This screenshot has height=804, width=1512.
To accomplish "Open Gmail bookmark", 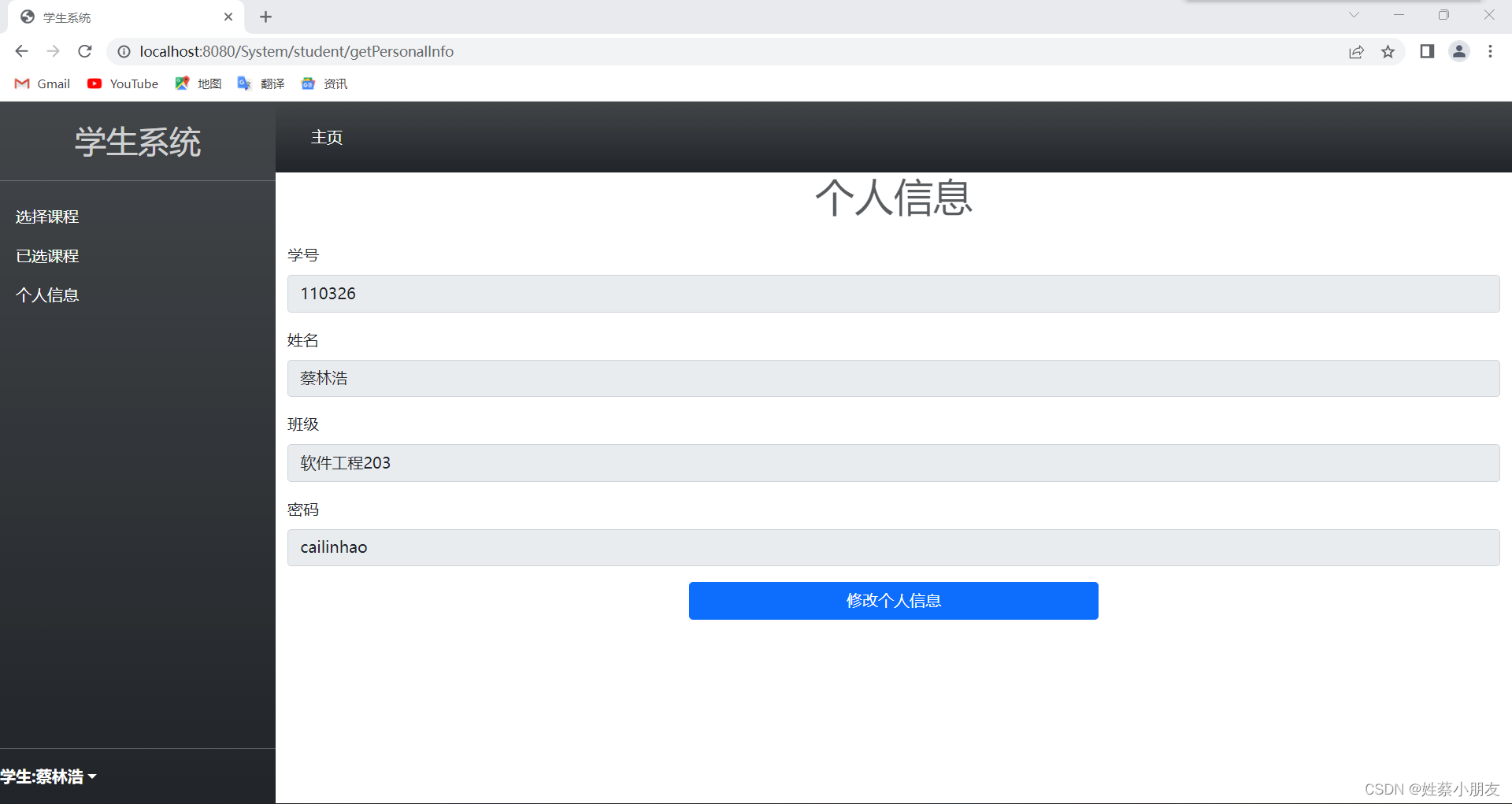I will (43, 83).
